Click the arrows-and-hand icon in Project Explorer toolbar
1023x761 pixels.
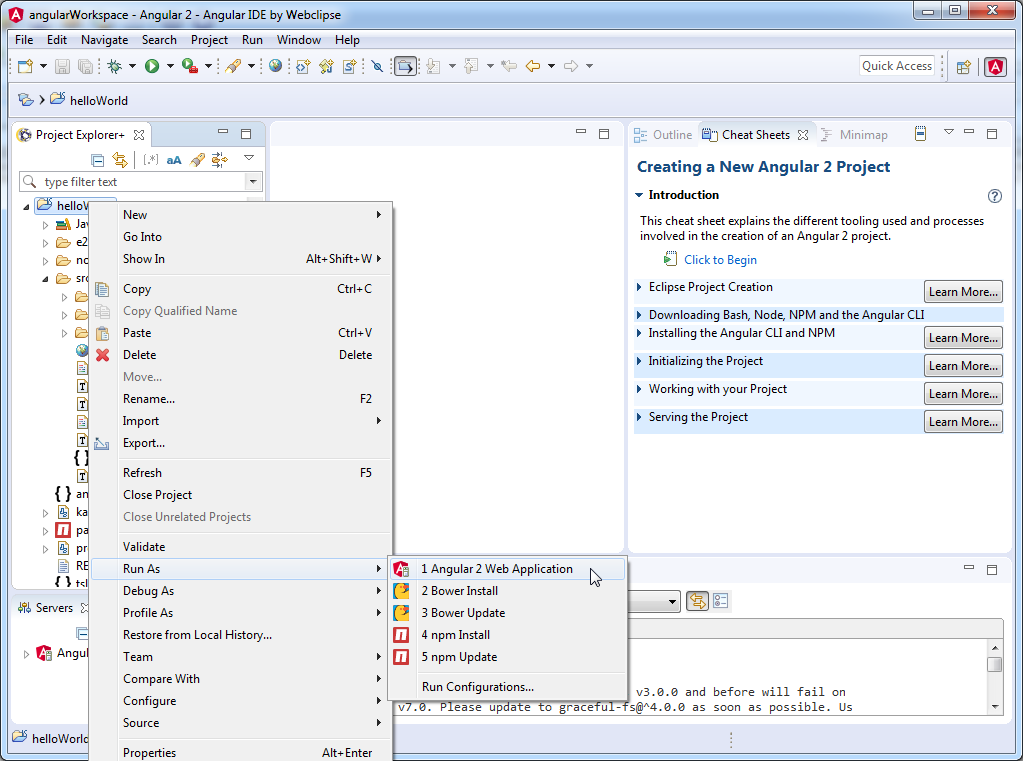pyautogui.click(x=220, y=160)
